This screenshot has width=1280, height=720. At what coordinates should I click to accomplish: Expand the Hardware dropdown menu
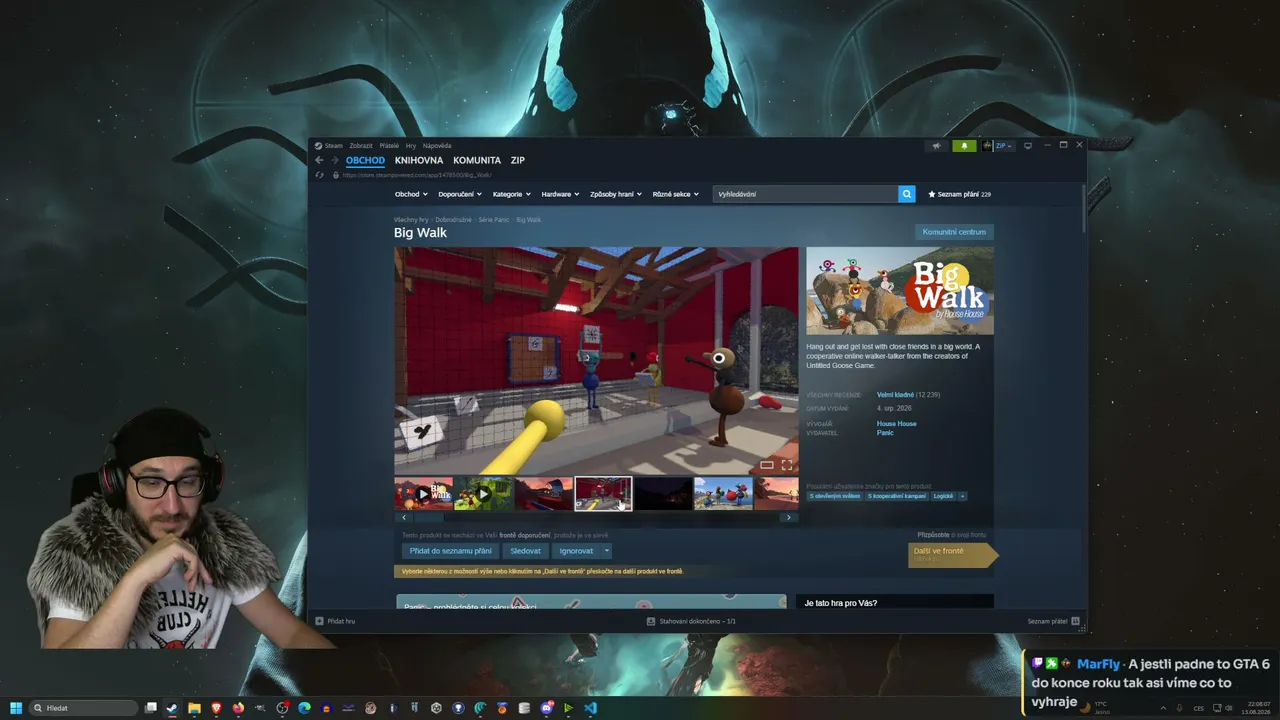560,194
